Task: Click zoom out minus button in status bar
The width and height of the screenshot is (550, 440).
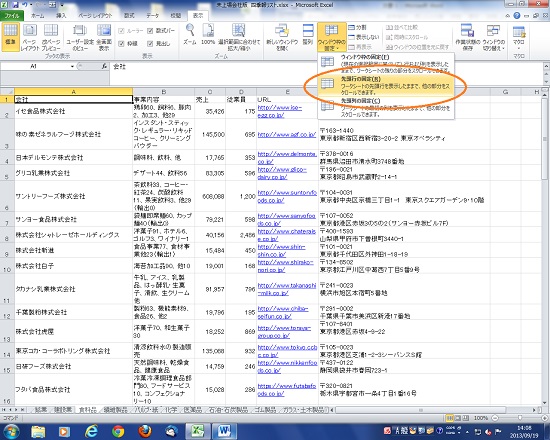Action: tap(495, 418)
